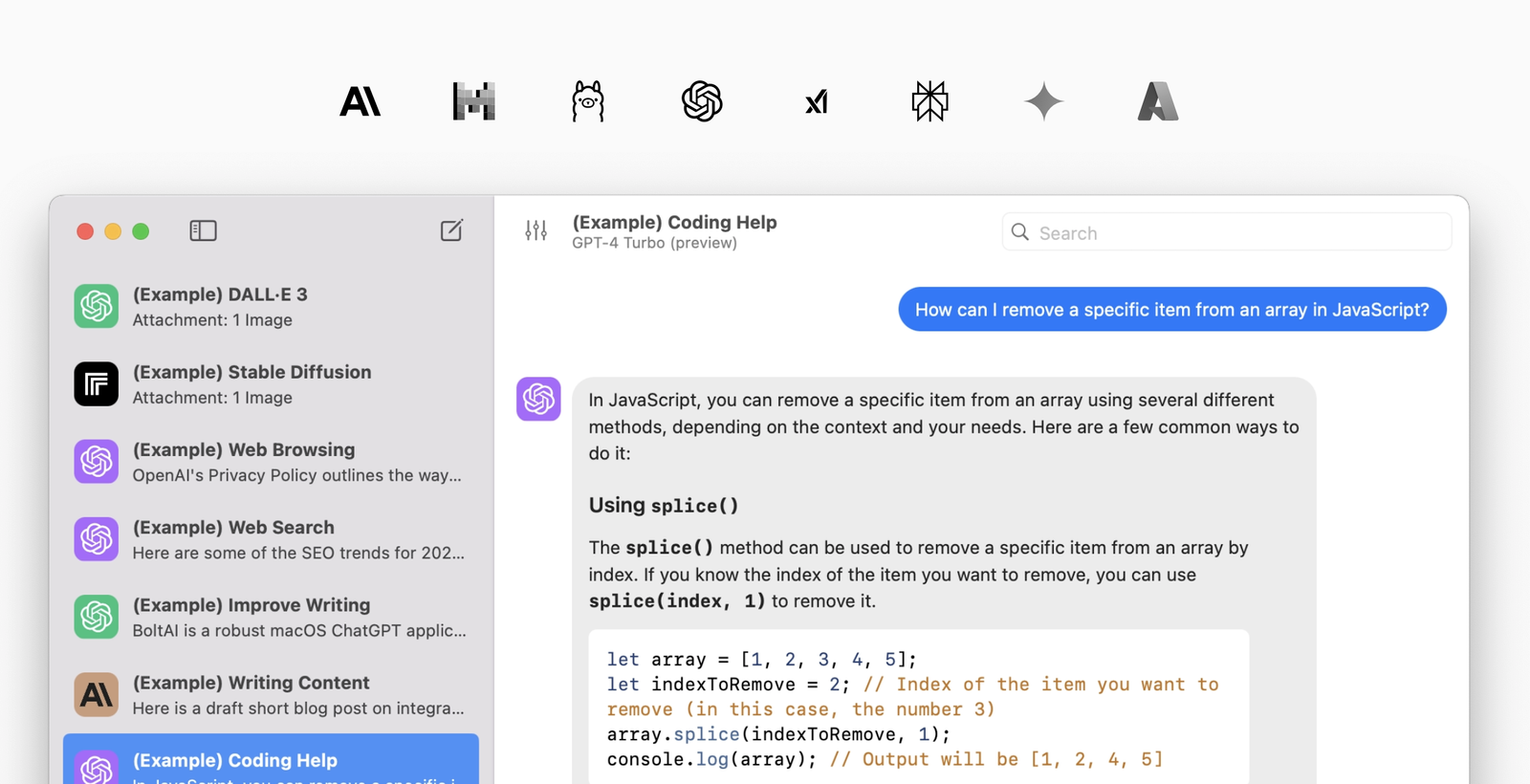Viewport: 1530px width, 784px height.
Task: Select the Coding Help chat row
Action: pyautogui.click(x=271, y=759)
